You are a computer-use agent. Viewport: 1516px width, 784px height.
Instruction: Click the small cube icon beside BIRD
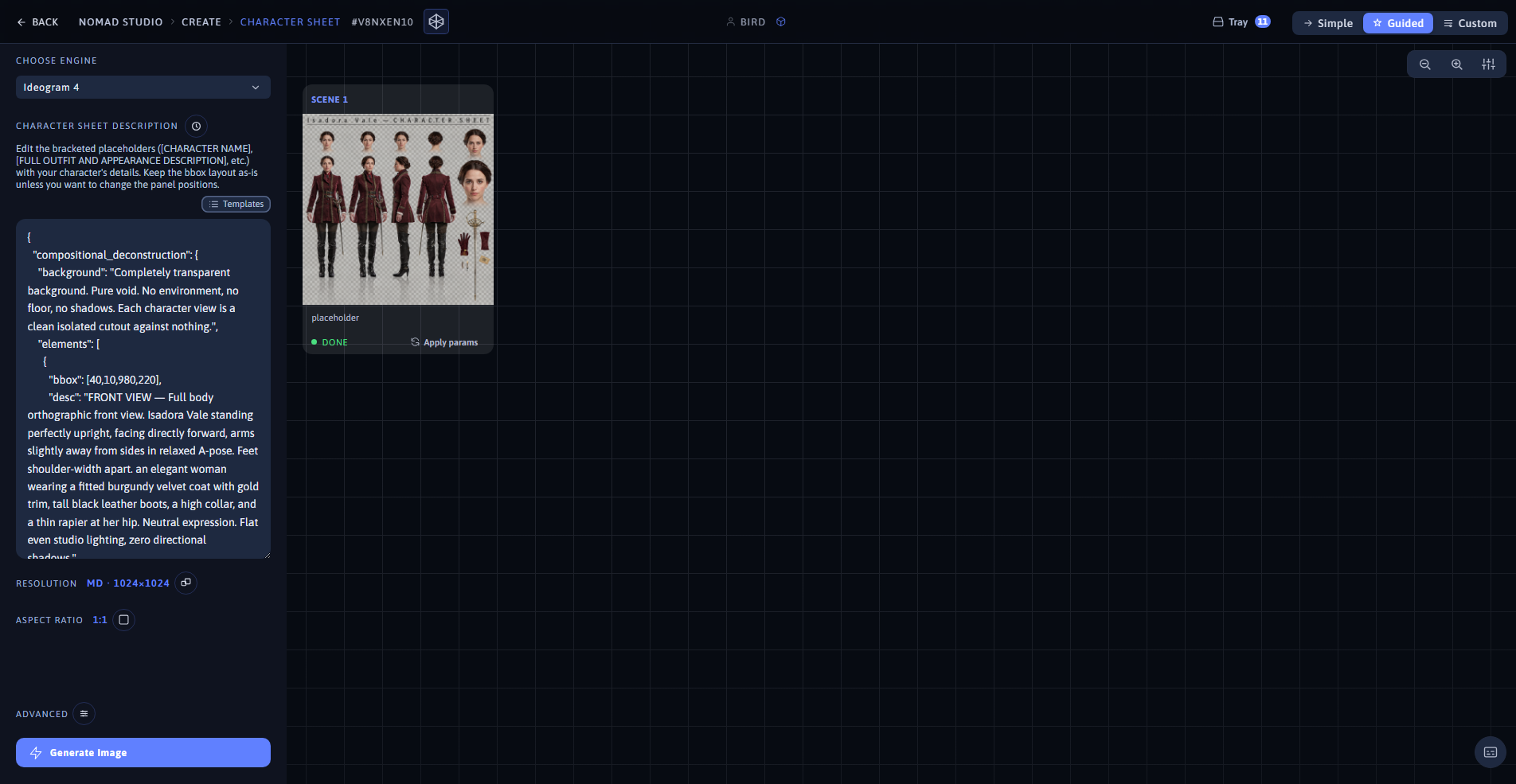coord(781,22)
